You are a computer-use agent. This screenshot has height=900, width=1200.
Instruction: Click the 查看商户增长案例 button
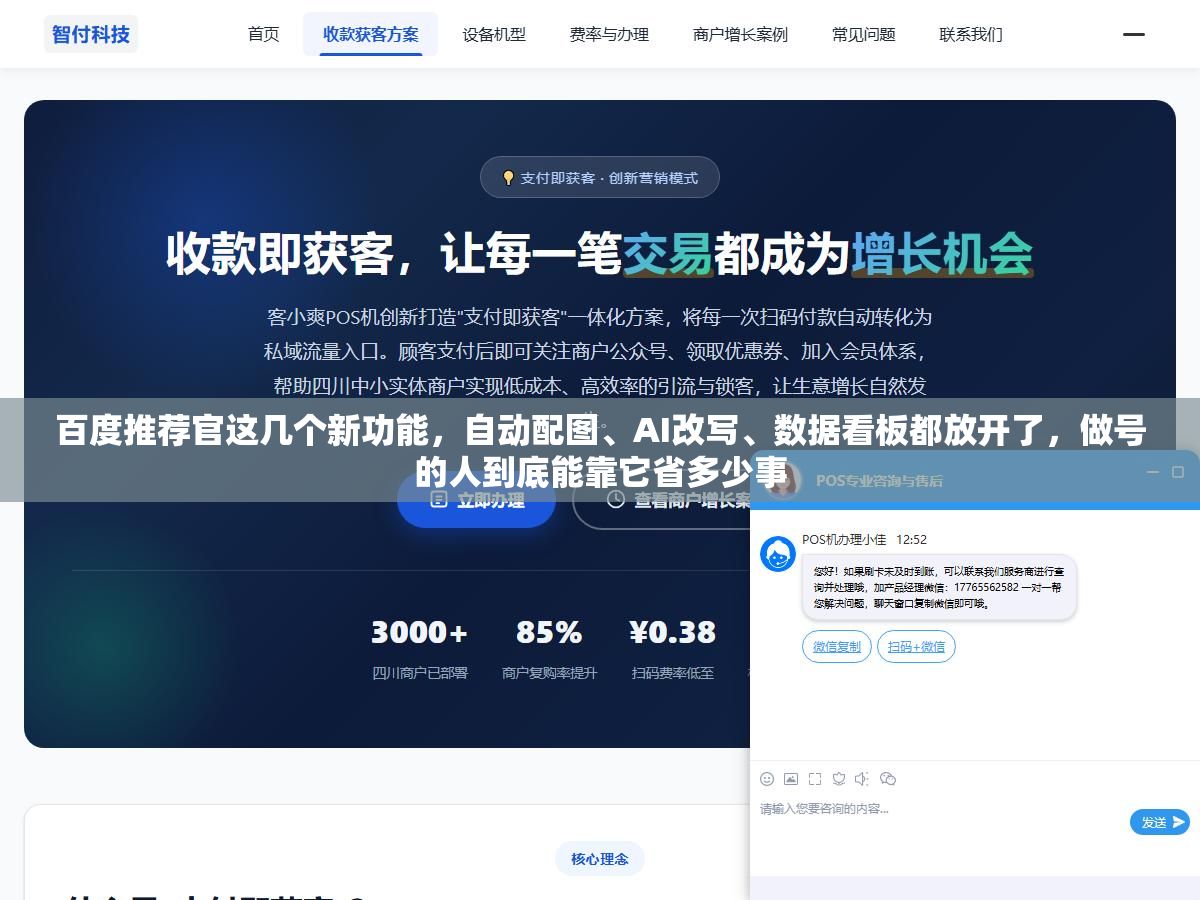click(662, 500)
